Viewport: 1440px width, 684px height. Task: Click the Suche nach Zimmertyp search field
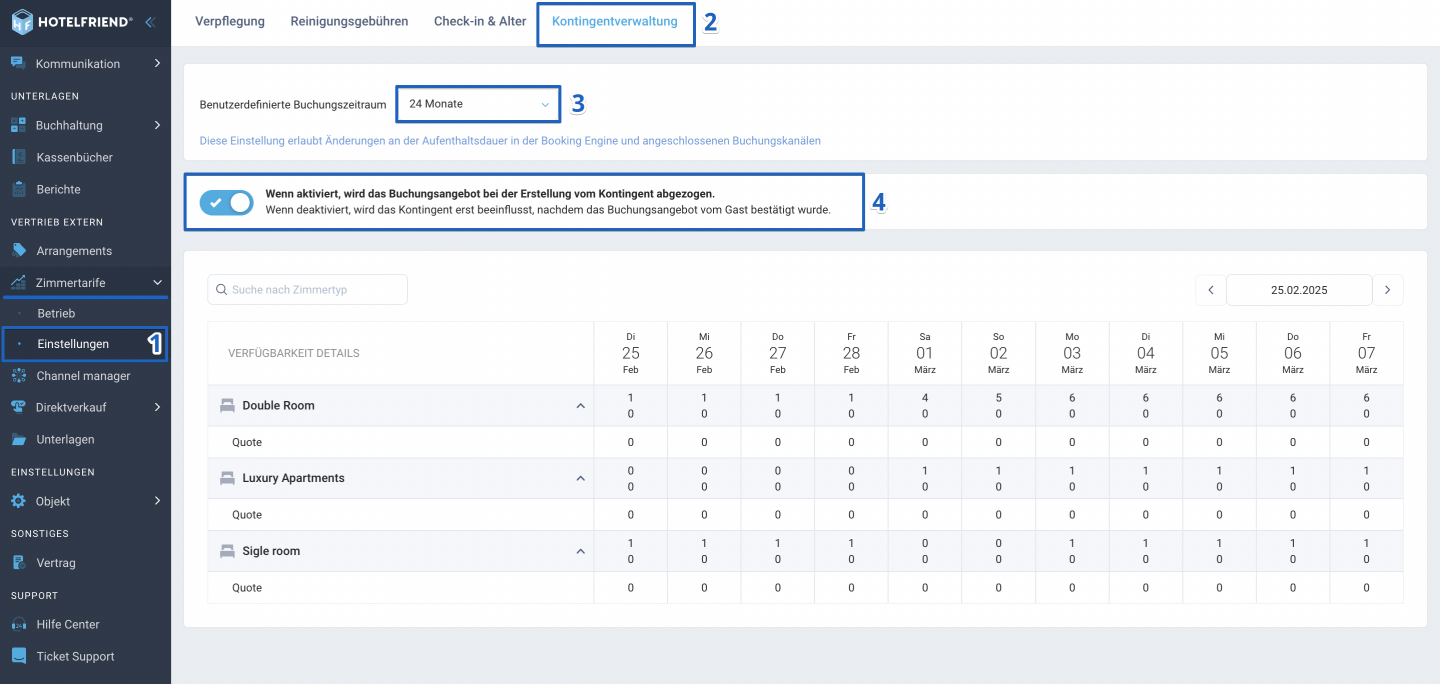click(308, 290)
